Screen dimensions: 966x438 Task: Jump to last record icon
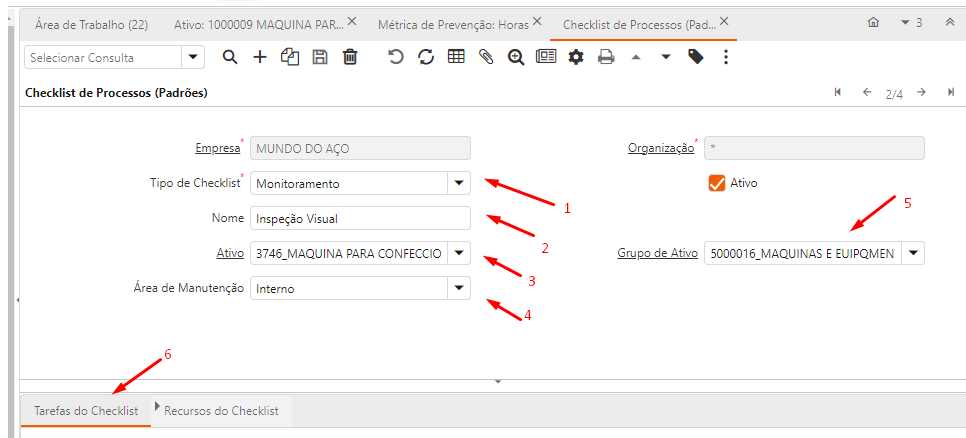tap(951, 92)
